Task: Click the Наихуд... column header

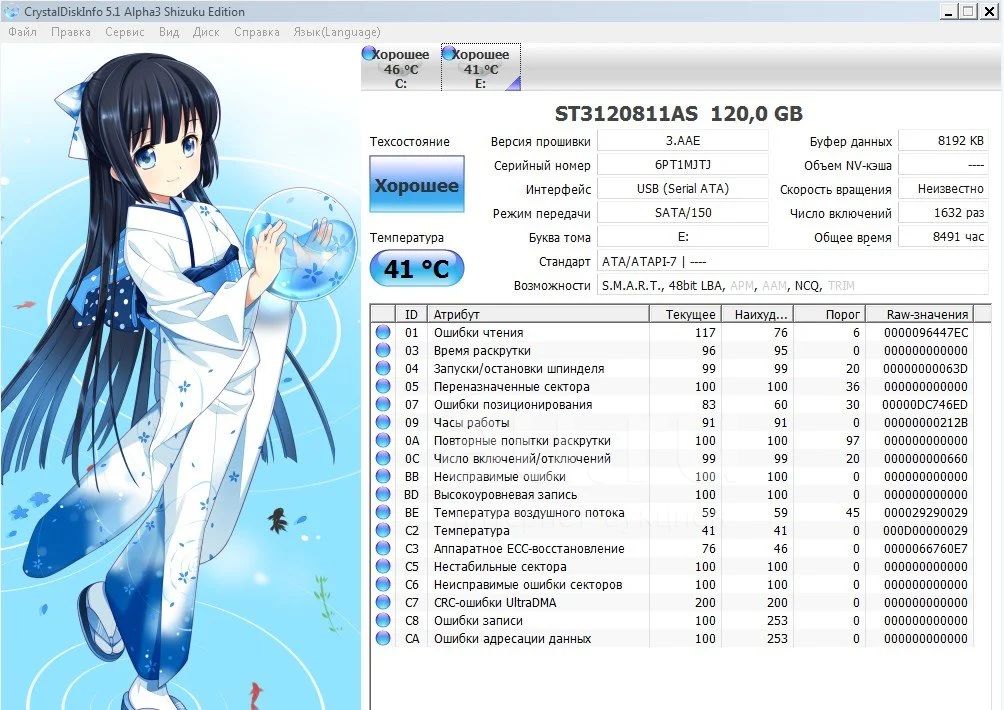Action: click(759, 314)
